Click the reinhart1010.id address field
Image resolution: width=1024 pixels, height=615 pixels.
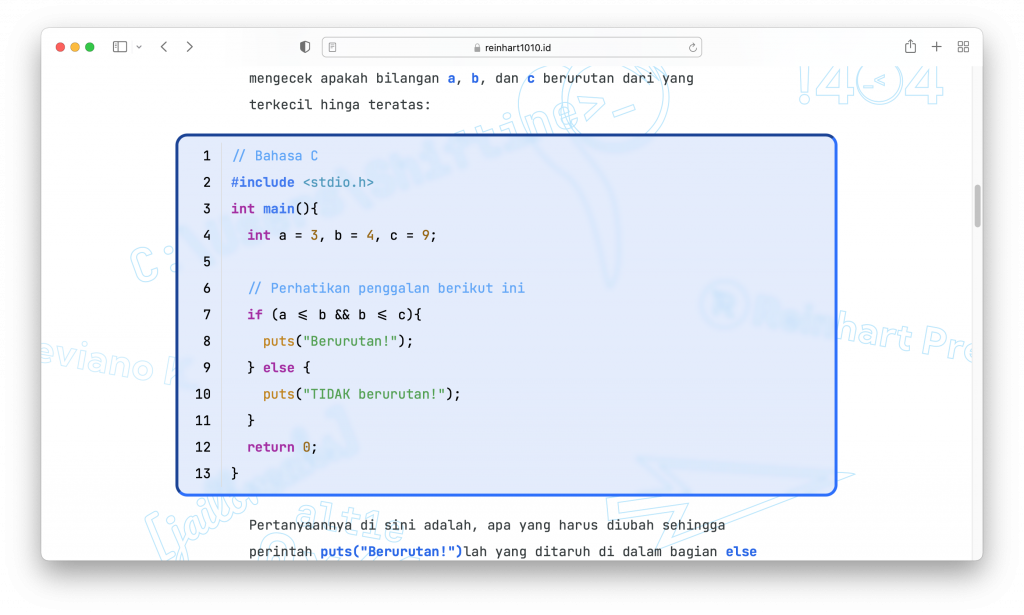point(511,47)
